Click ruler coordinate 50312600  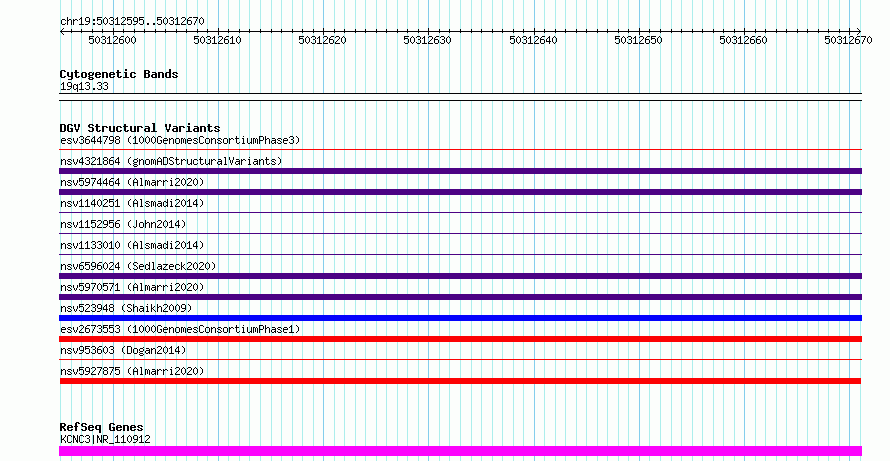tap(112, 40)
